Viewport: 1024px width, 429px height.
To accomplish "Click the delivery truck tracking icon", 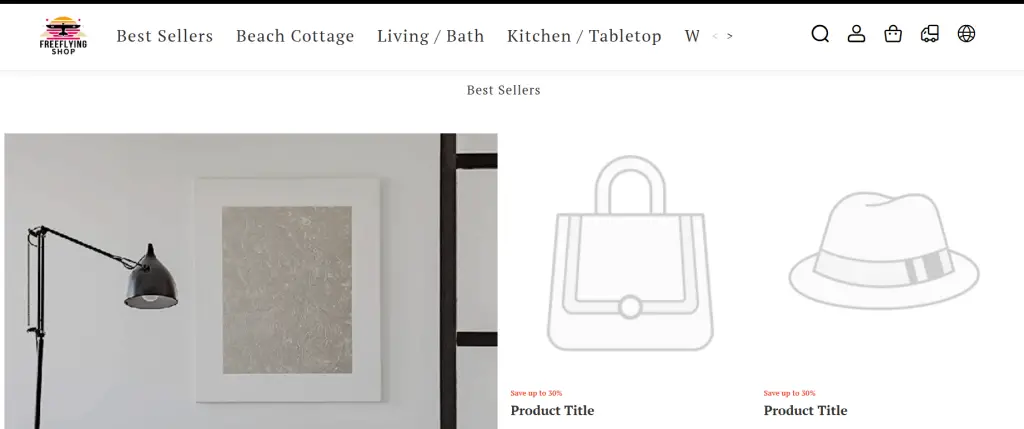I will point(930,34).
